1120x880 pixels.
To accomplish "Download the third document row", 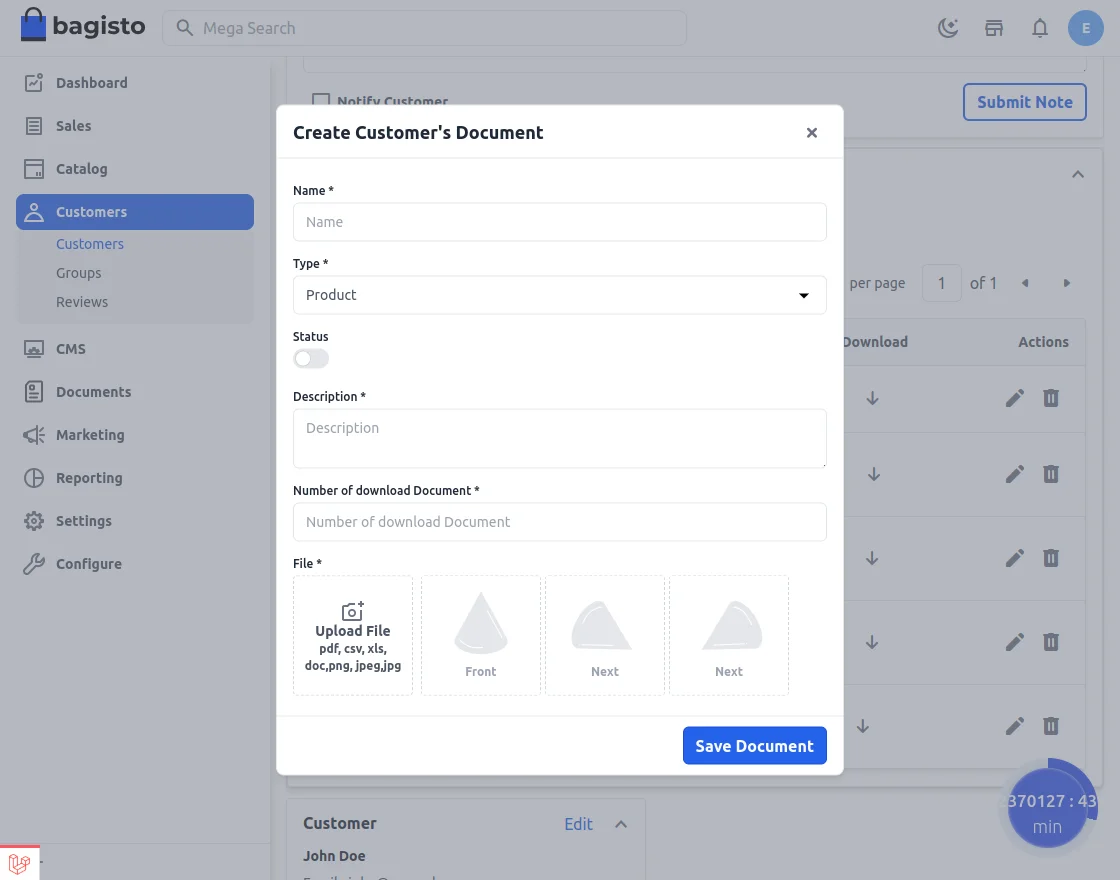I will (x=872, y=558).
